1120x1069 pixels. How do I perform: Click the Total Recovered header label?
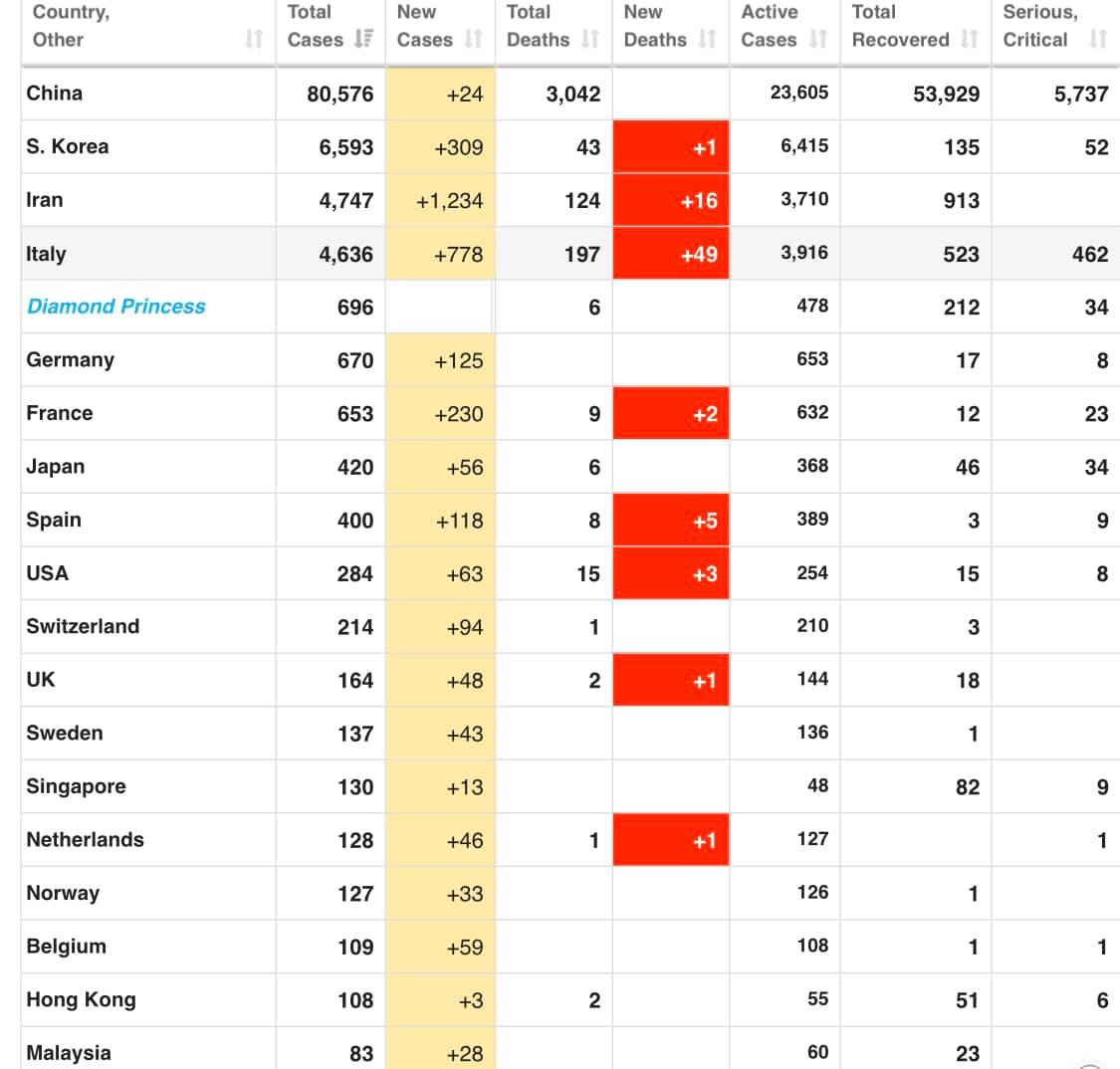pos(900,26)
